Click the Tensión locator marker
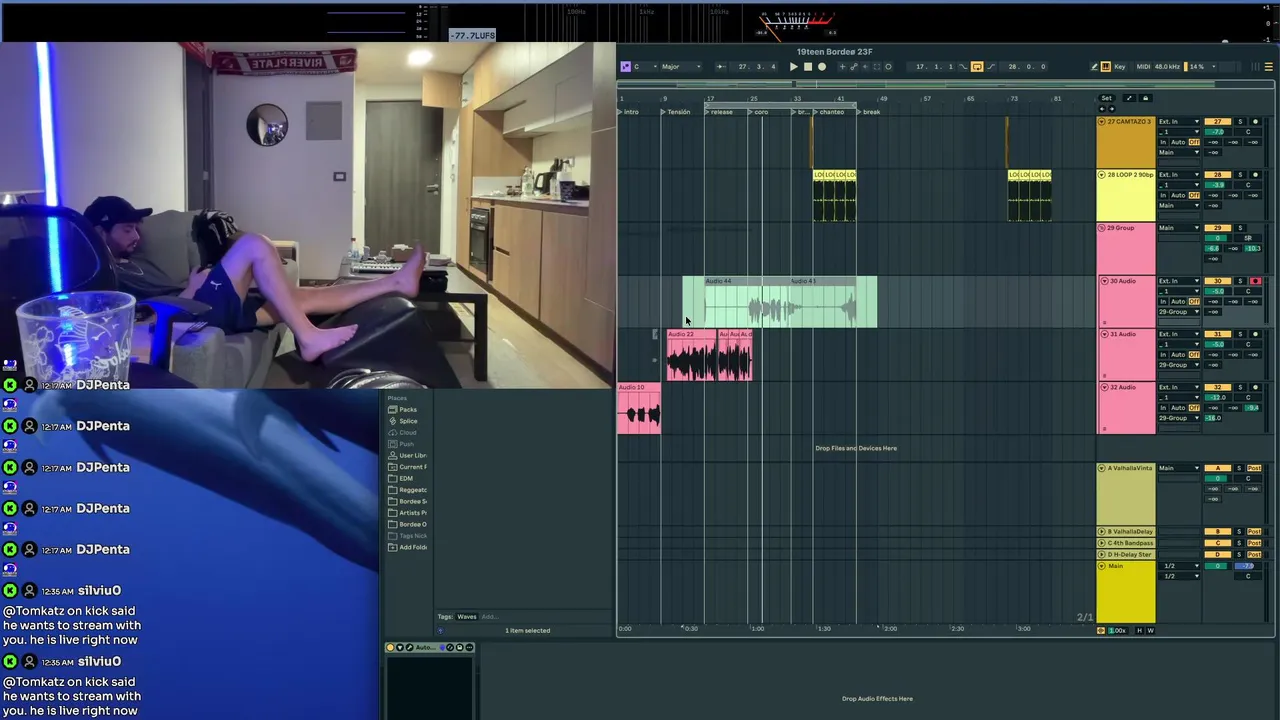 pos(676,112)
